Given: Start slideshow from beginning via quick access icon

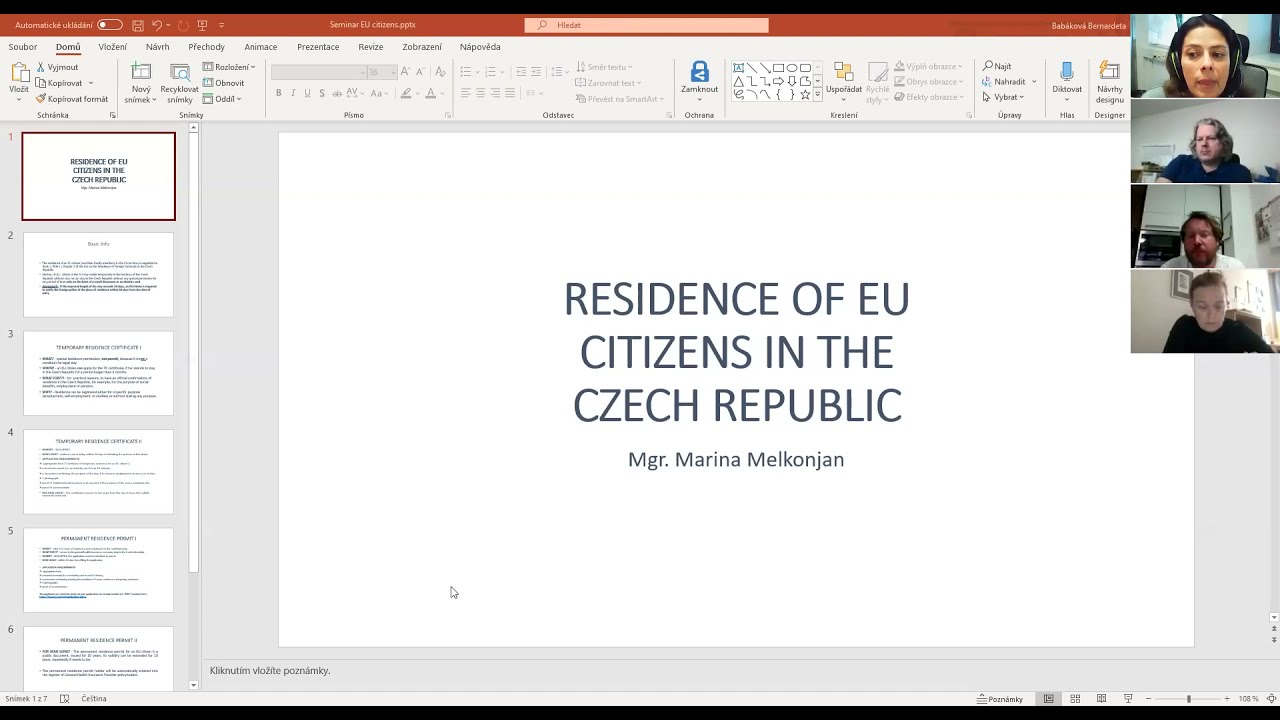Looking at the screenshot, I should (x=203, y=25).
